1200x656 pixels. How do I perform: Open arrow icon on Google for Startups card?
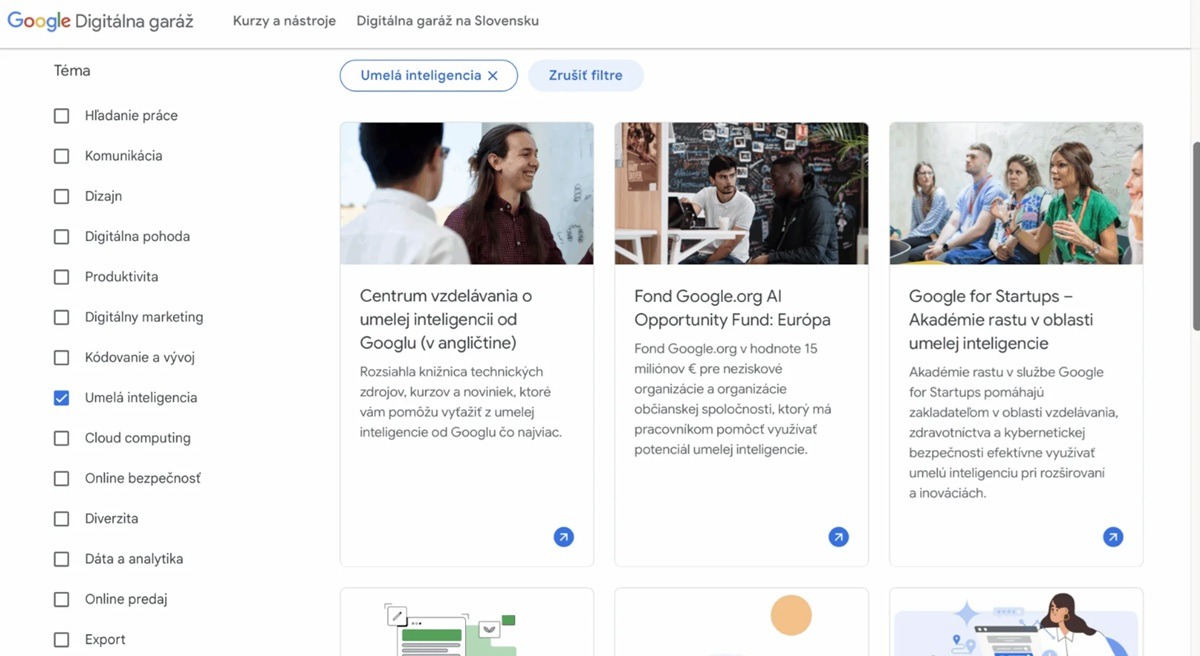pos(1113,537)
